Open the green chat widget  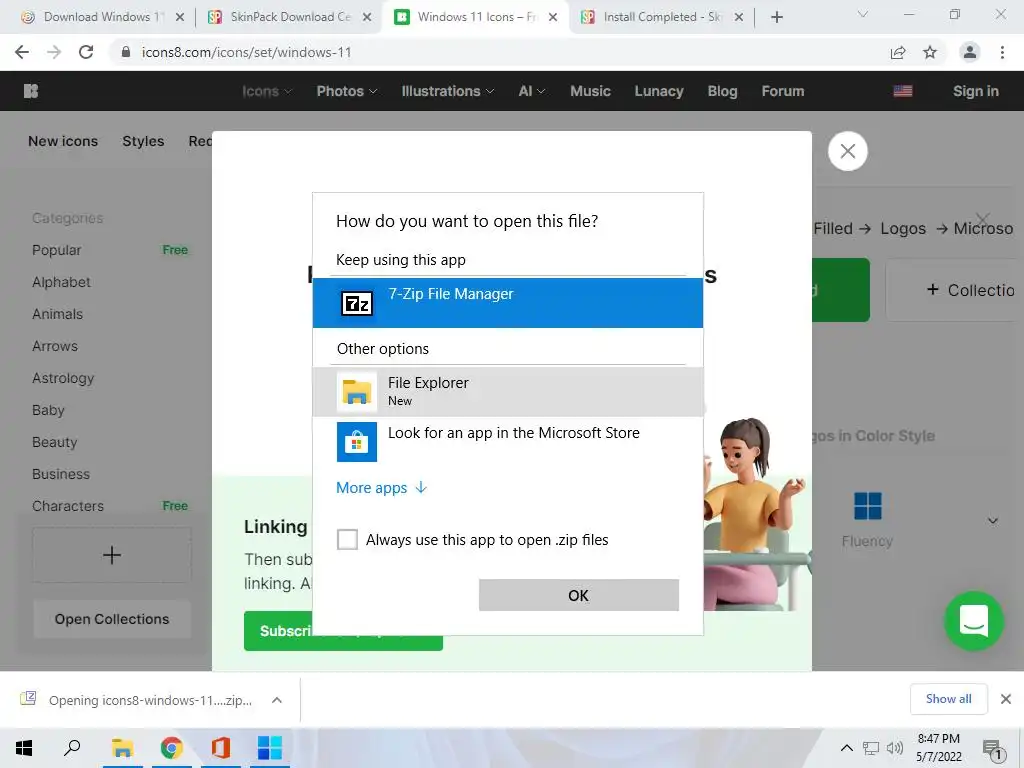(974, 621)
